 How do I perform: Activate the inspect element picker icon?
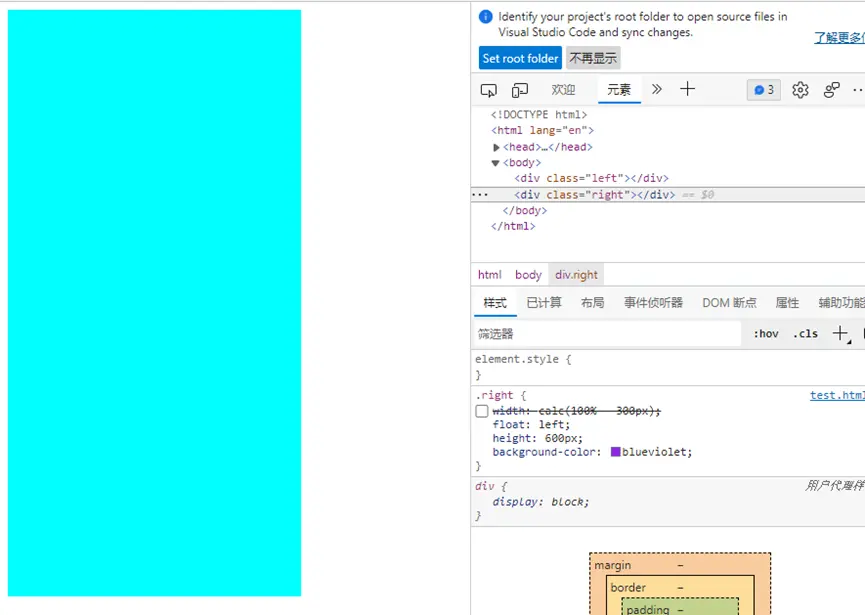[488, 90]
